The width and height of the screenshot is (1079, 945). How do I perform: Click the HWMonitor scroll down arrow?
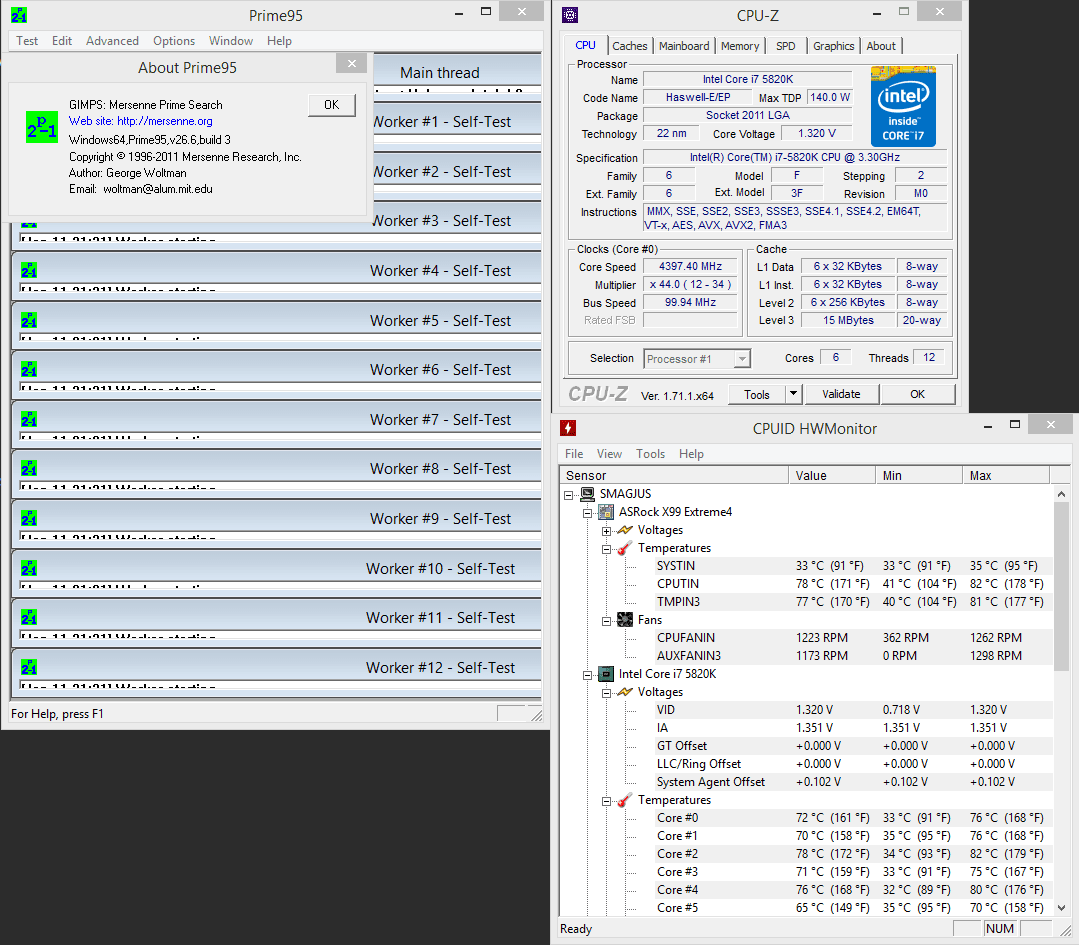(1061, 907)
